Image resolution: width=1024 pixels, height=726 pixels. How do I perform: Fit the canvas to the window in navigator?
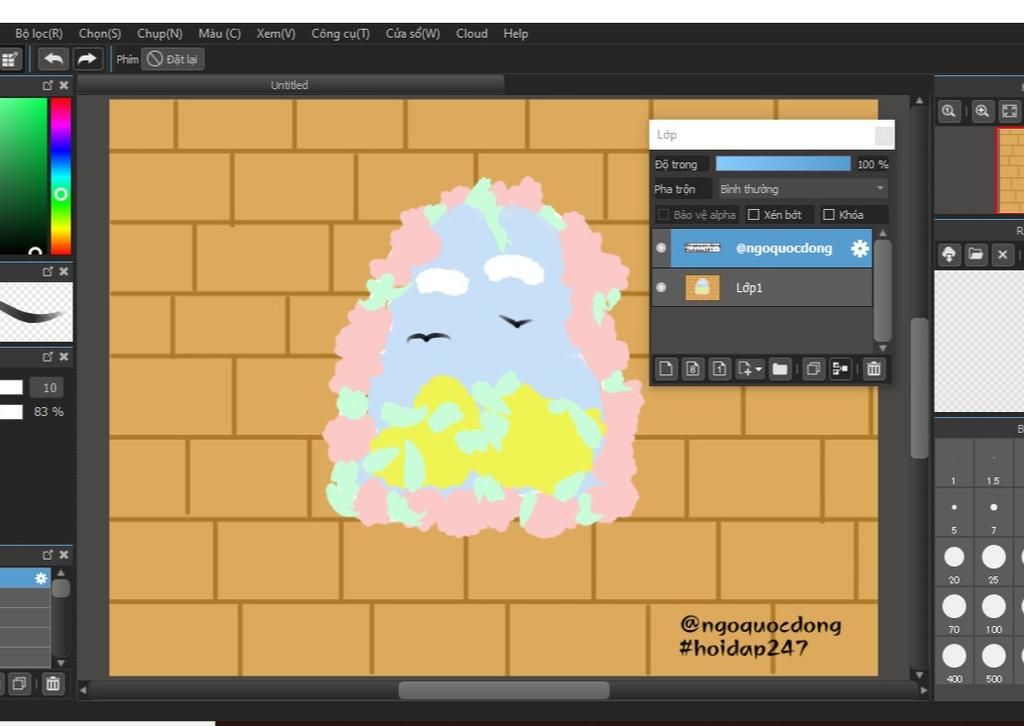click(1009, 111)
